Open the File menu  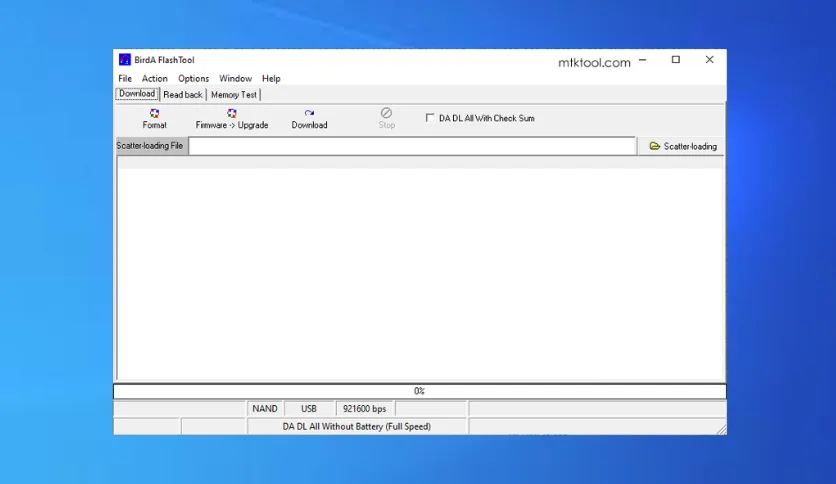[x=125, y=78]
